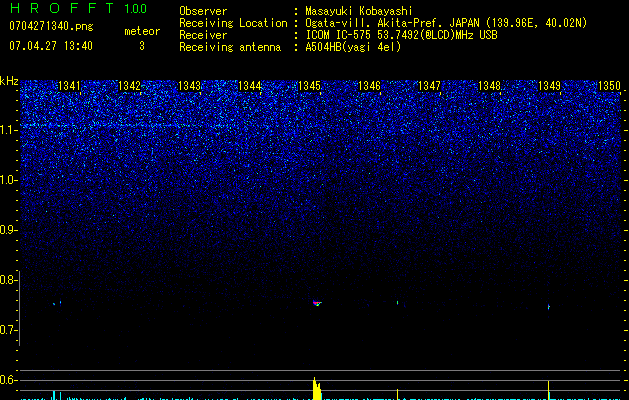The width and height of the screenshot is (629, 400).
Task: Click the kHz axis unit label
Action: pyautogui.click(x=9, y=81)
